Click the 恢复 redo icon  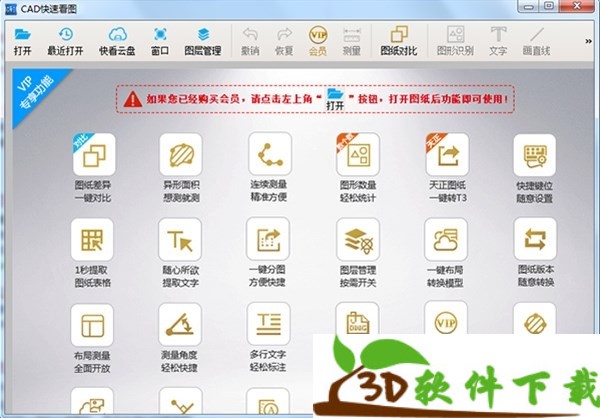(x=284, y=41)
